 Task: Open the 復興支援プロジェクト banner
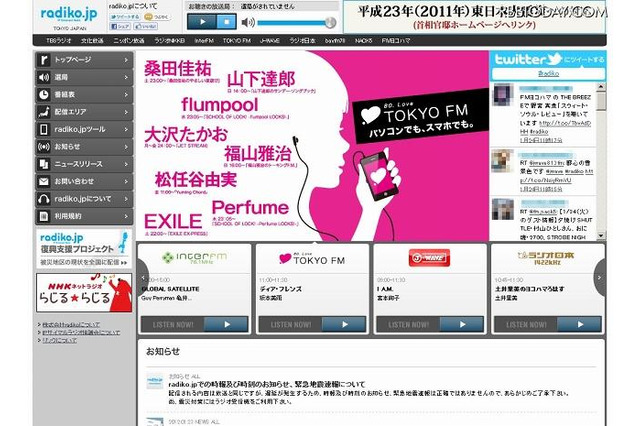(84, 248)
